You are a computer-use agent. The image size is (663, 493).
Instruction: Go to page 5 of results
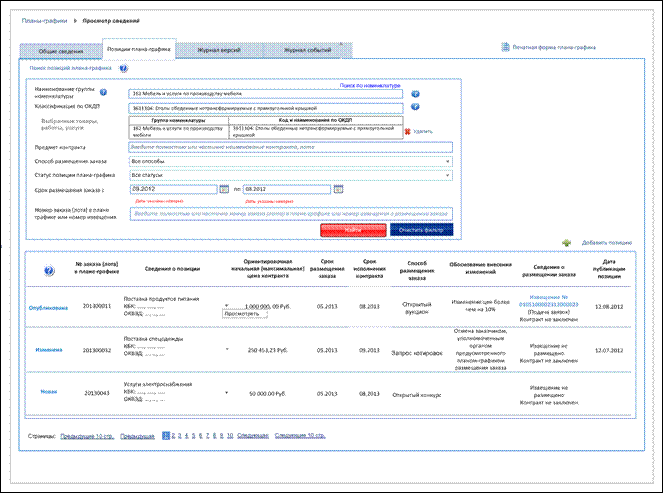click(194, 435)
